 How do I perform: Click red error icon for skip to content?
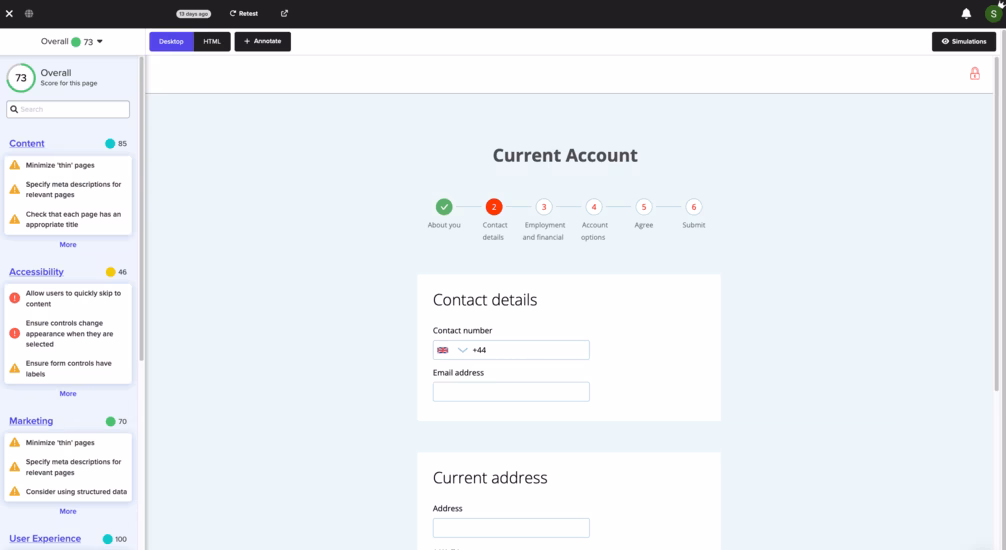15,298
